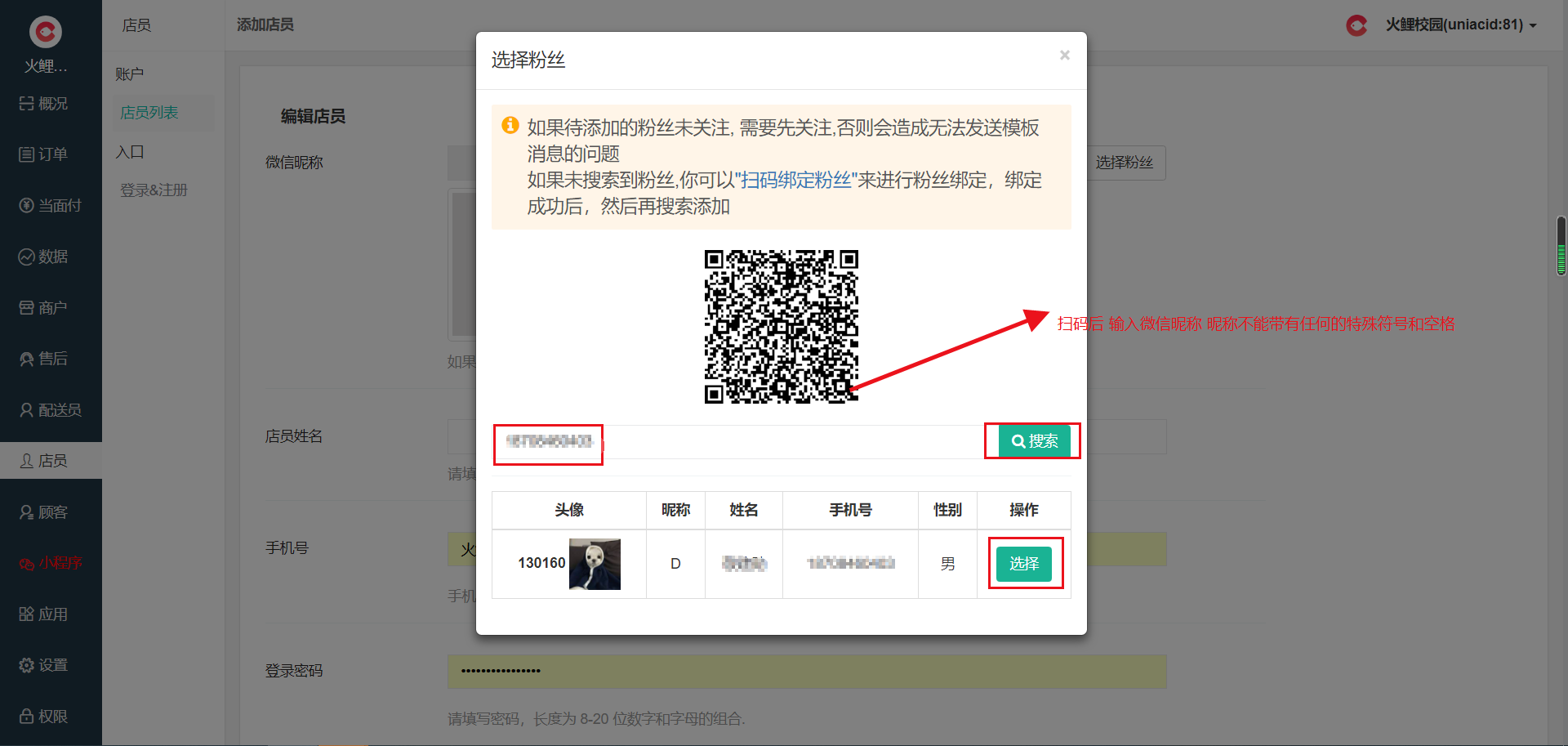Click the nickname cell D
Screen dimensions: 1568x746
coord(675,564)
